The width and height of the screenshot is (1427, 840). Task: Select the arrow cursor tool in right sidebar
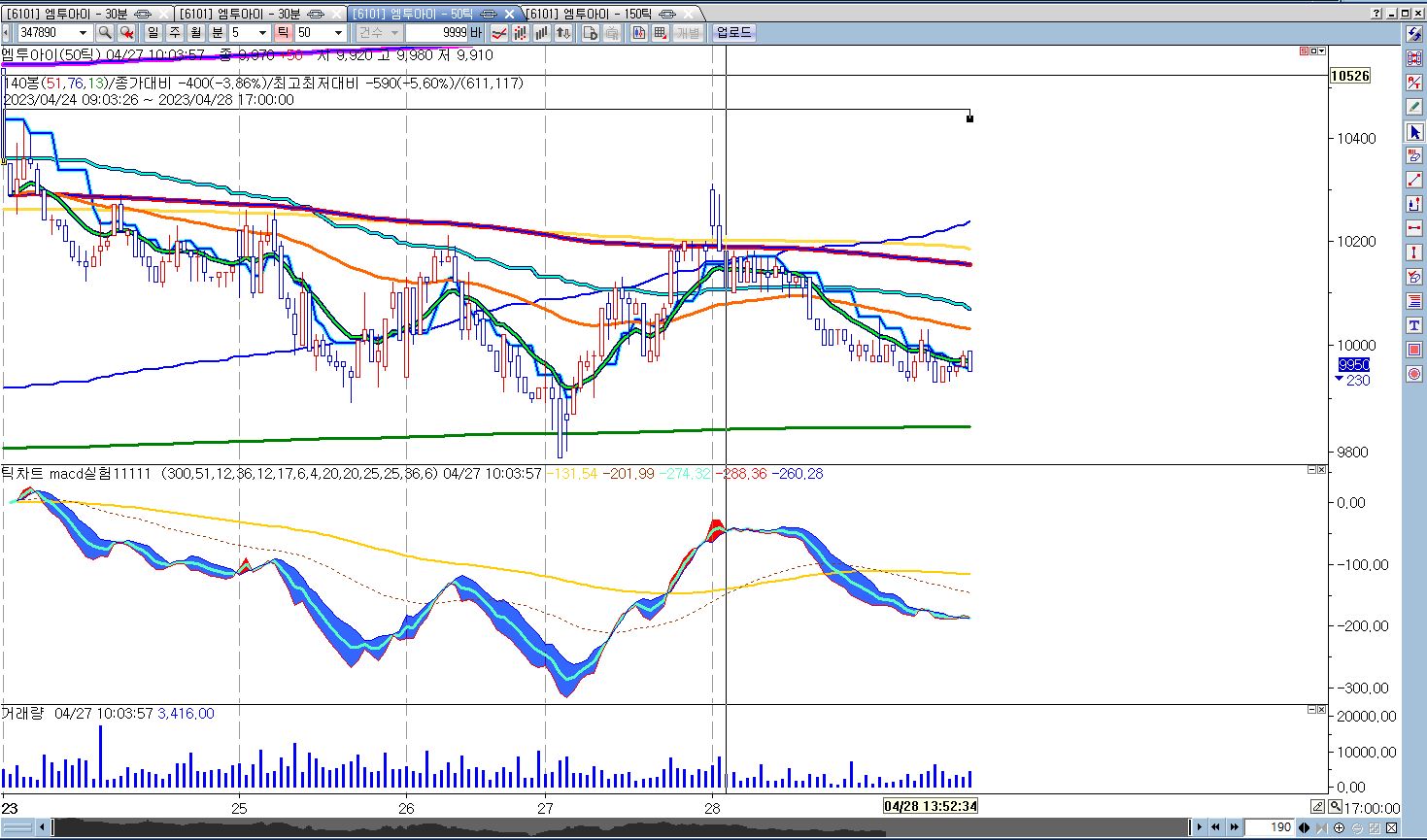pos(1414,132)
